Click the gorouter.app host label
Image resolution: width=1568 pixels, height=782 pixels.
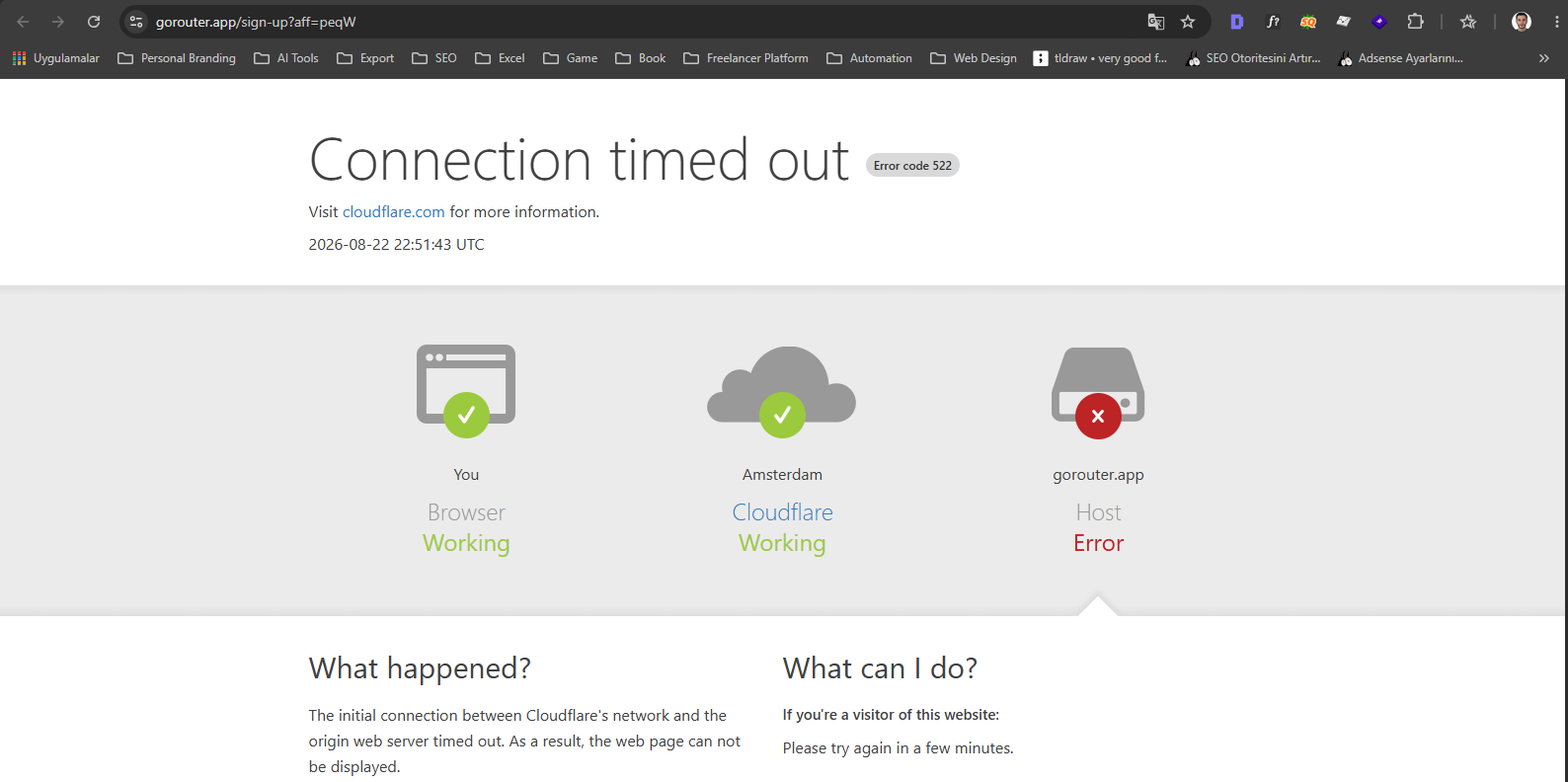[x=1098, y=475]
